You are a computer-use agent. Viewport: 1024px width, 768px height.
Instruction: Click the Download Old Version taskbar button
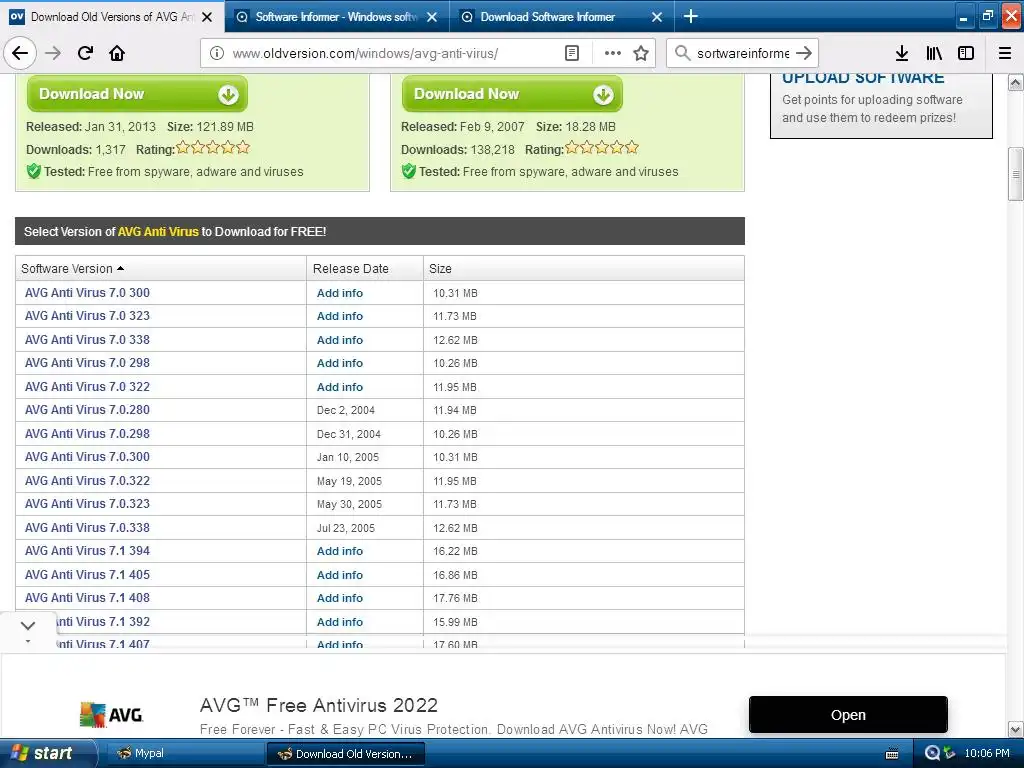pyautogui.click(x=346, y=754)
